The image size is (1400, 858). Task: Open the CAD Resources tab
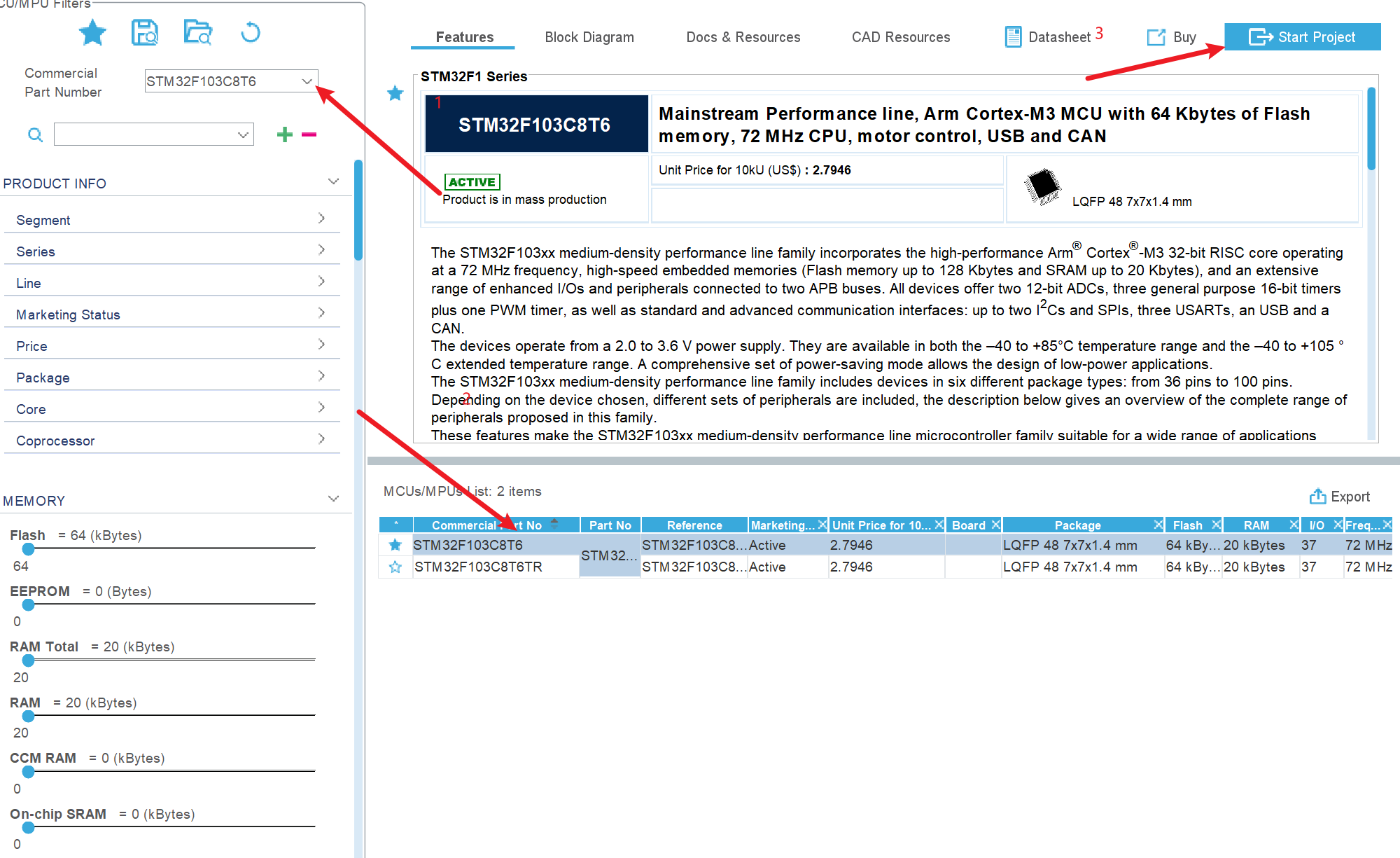(x=901, y=37)
